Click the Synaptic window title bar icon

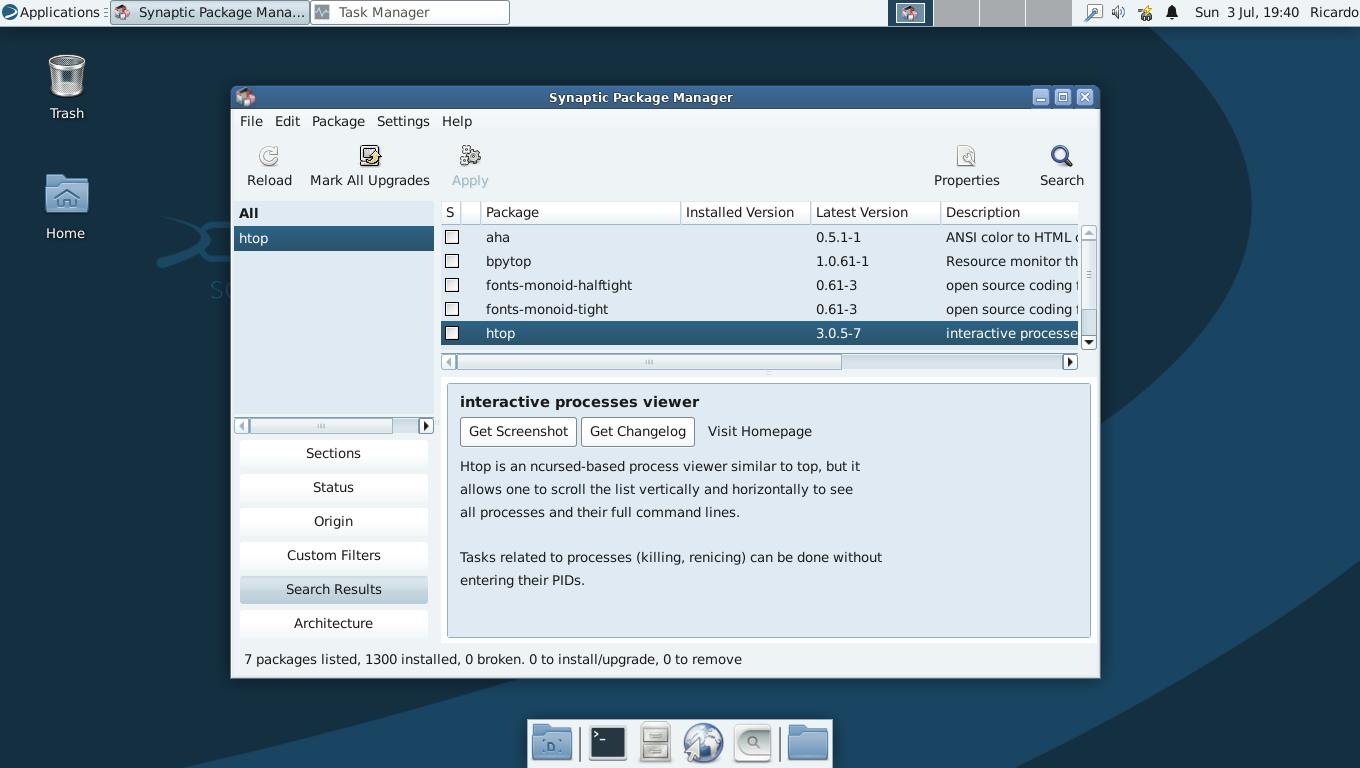[x=246, y=97]
